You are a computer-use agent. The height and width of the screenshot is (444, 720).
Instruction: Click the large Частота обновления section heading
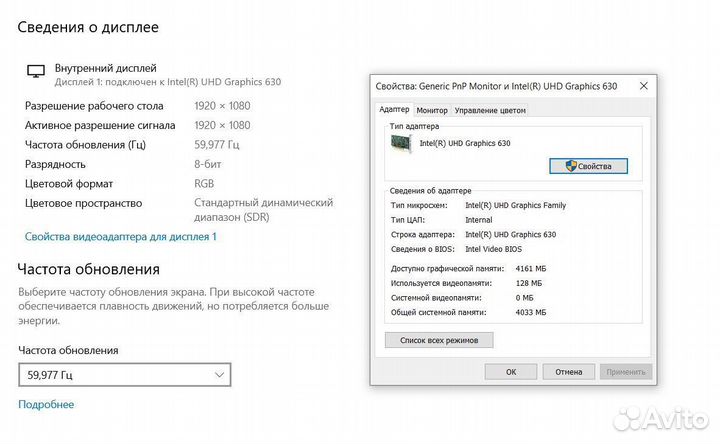tap(89, 269)
